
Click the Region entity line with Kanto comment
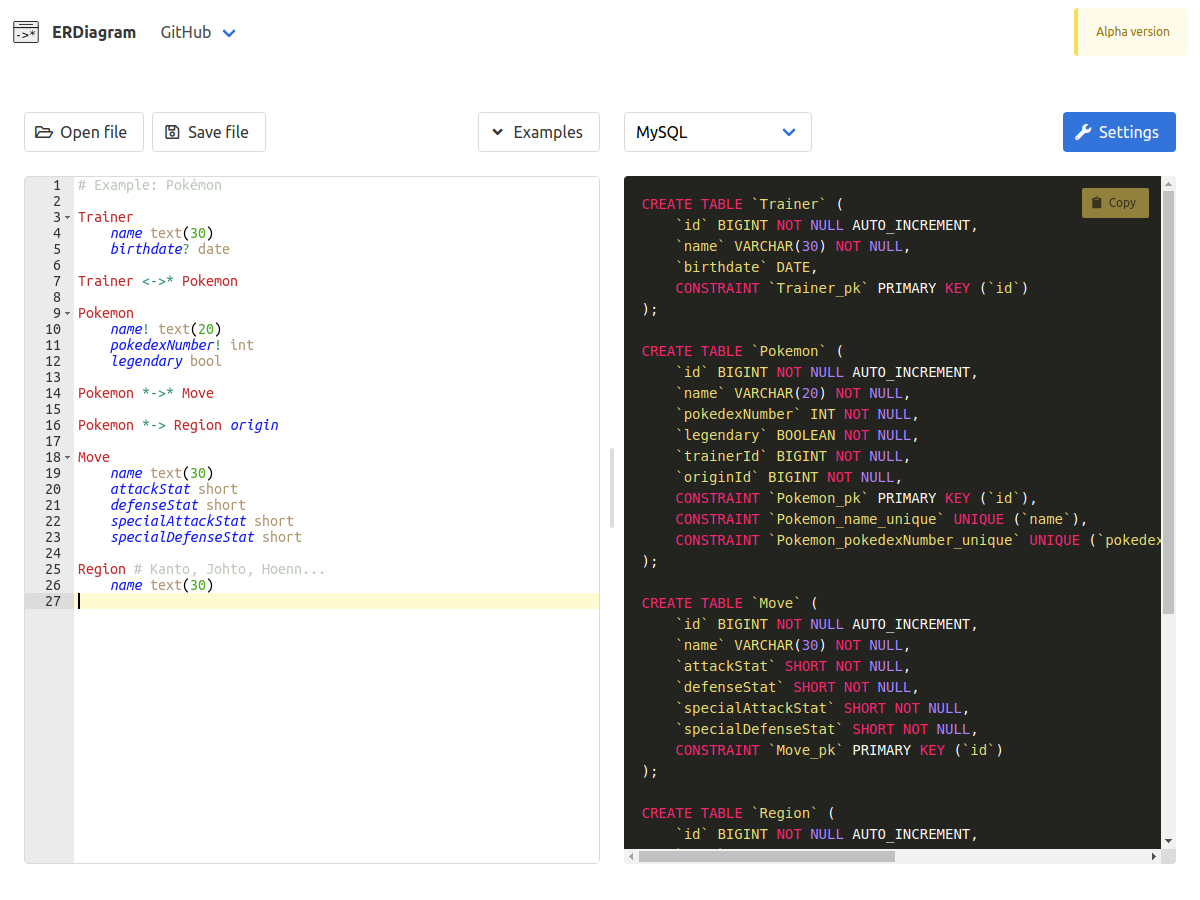(x=202, y=569)
